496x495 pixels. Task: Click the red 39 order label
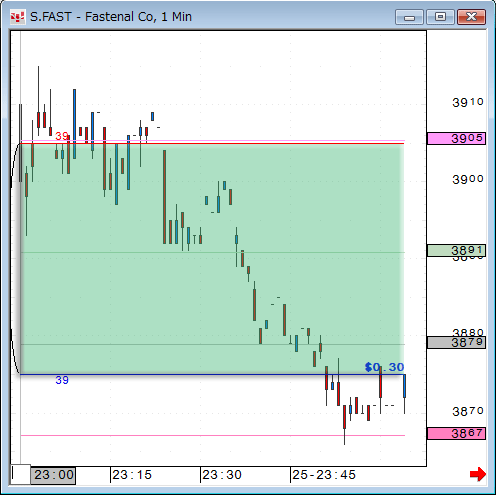coord(62,136)
